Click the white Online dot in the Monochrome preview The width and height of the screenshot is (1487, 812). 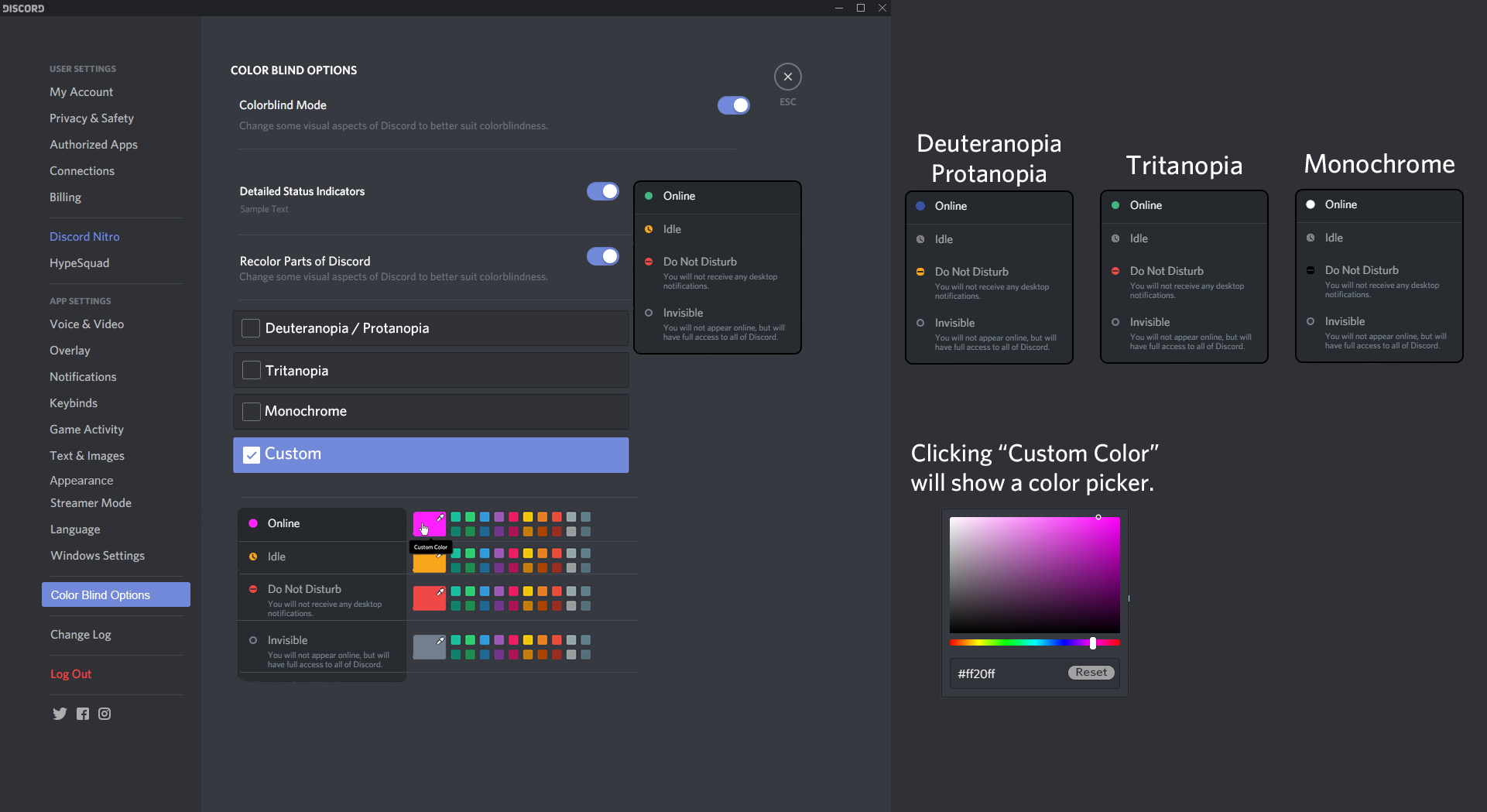pos(1311,204)
